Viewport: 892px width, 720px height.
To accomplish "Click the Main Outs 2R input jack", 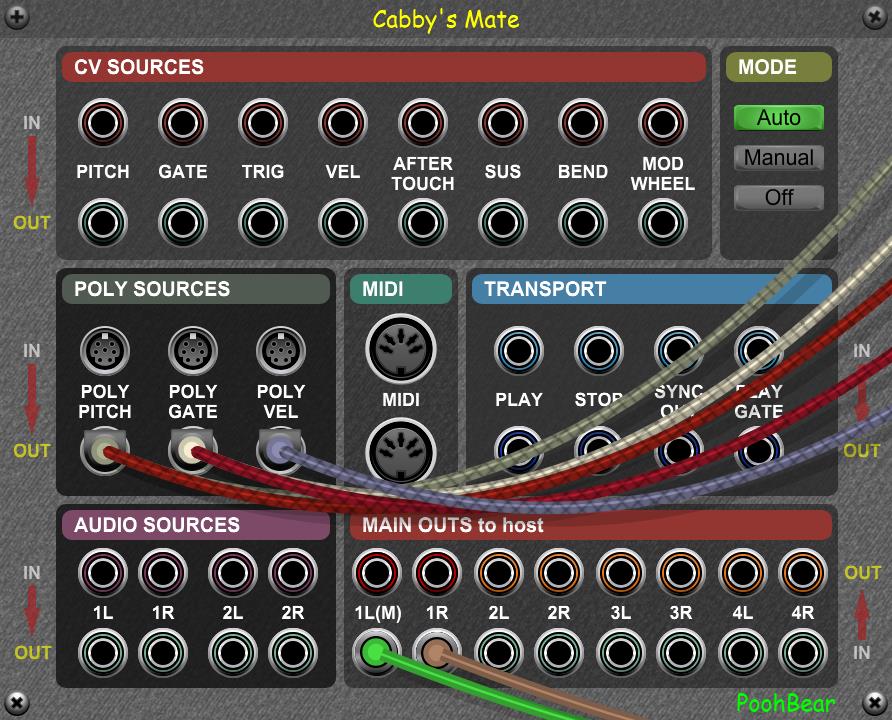I will point(559,652).
